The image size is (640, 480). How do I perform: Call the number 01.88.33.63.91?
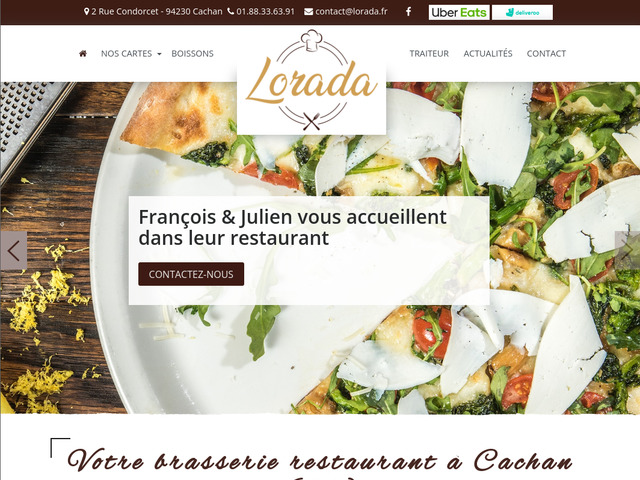(265, 11)
